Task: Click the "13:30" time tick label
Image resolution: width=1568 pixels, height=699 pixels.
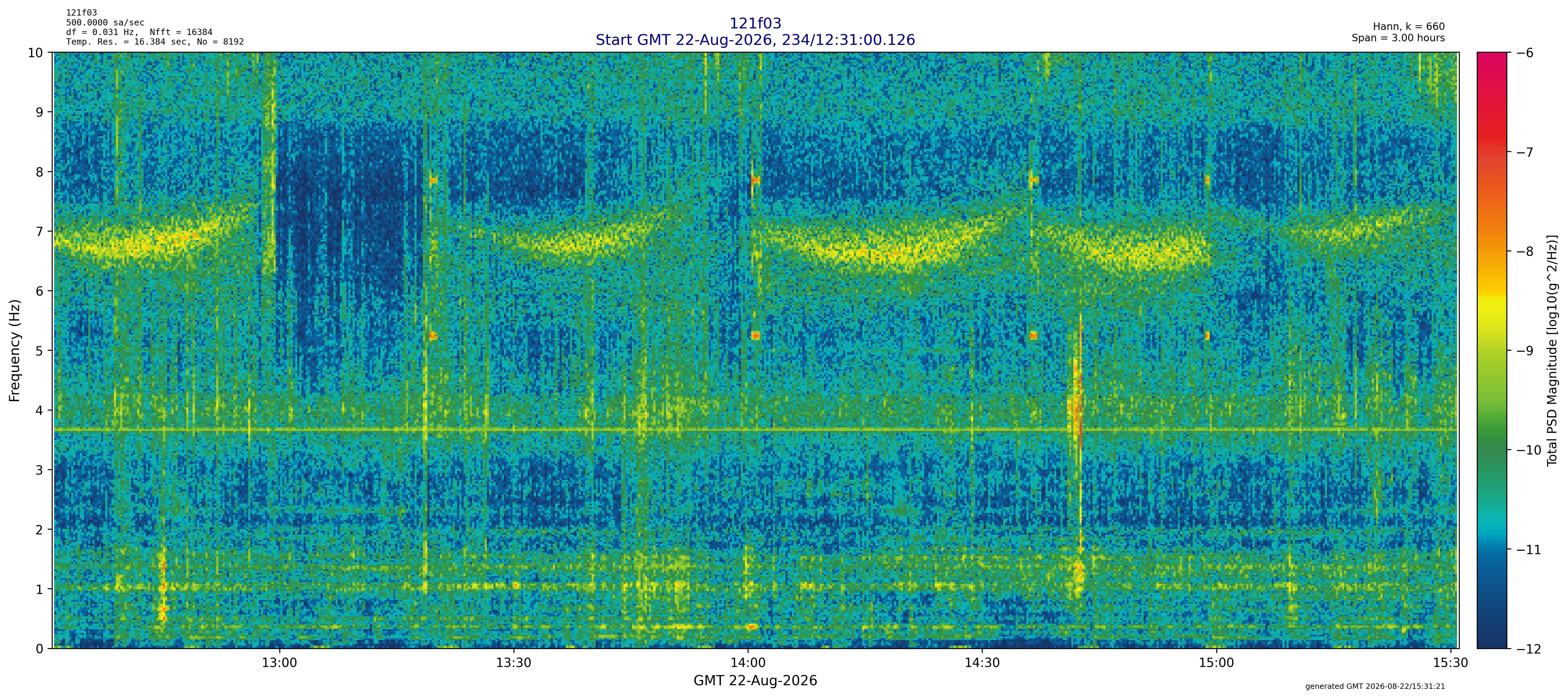Action: click(514, 663)
